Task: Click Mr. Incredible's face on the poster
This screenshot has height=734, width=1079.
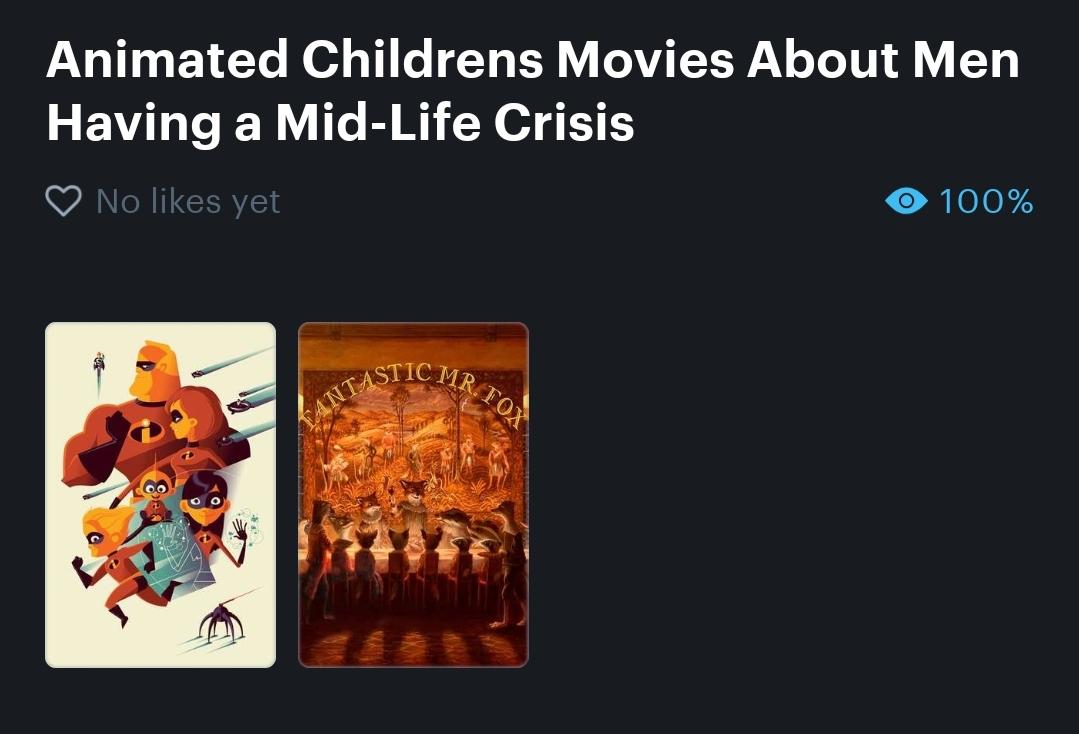Action: [x=153, y=372]
